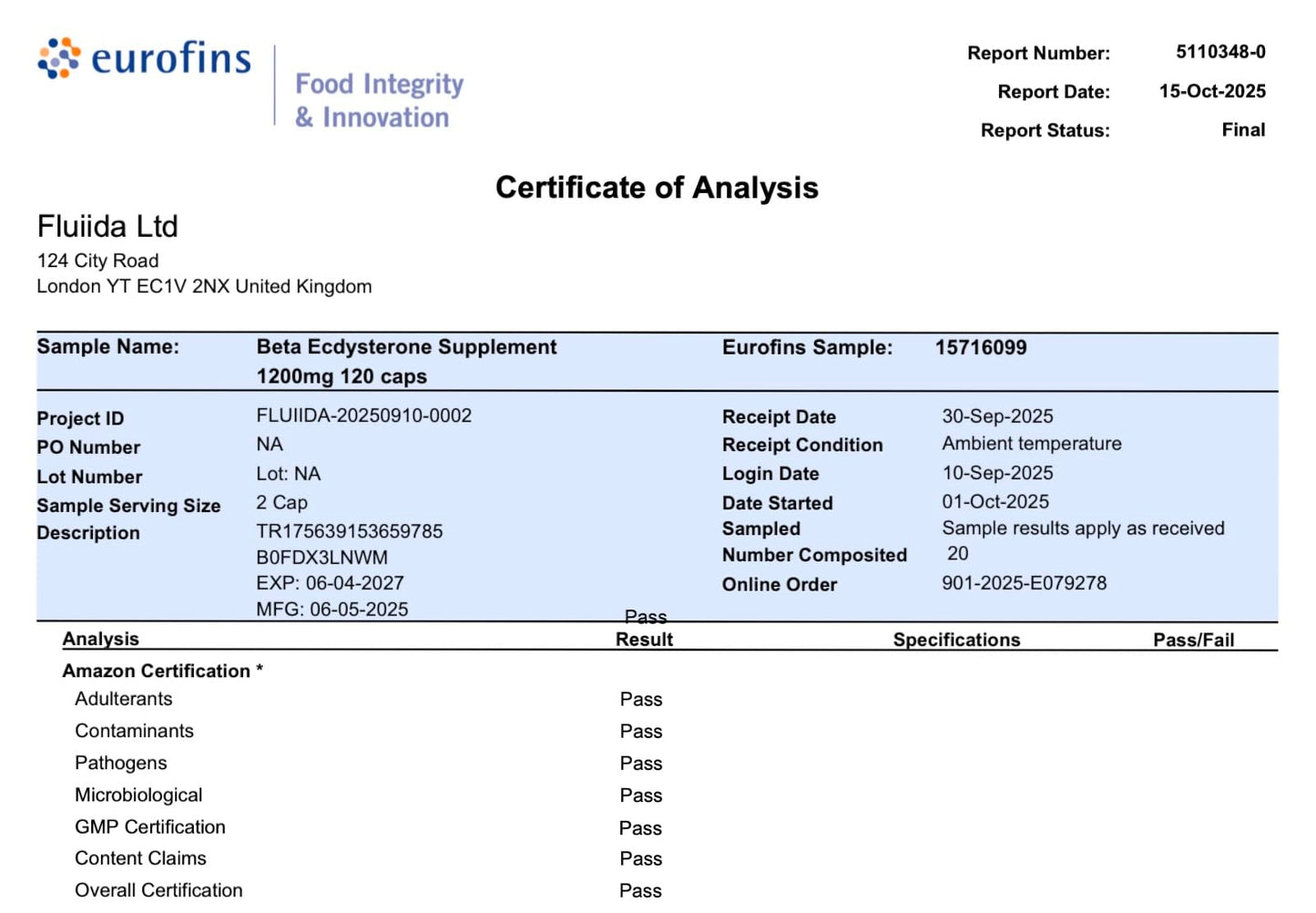Click the "Specifications" column header
The width and height of the screenshot is (1316, 913).
coord(956,640)
